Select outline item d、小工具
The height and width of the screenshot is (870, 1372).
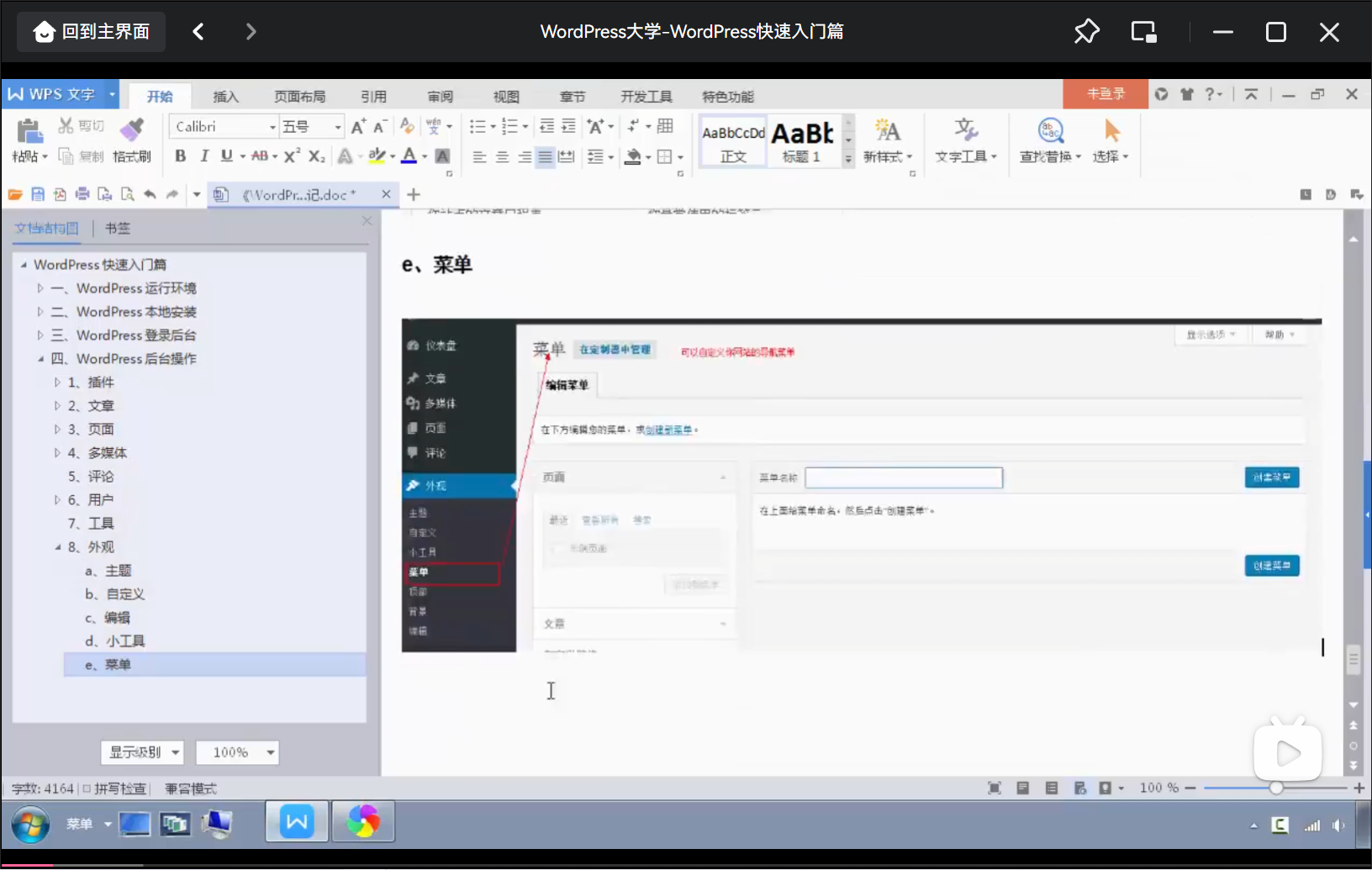[115, 641]
